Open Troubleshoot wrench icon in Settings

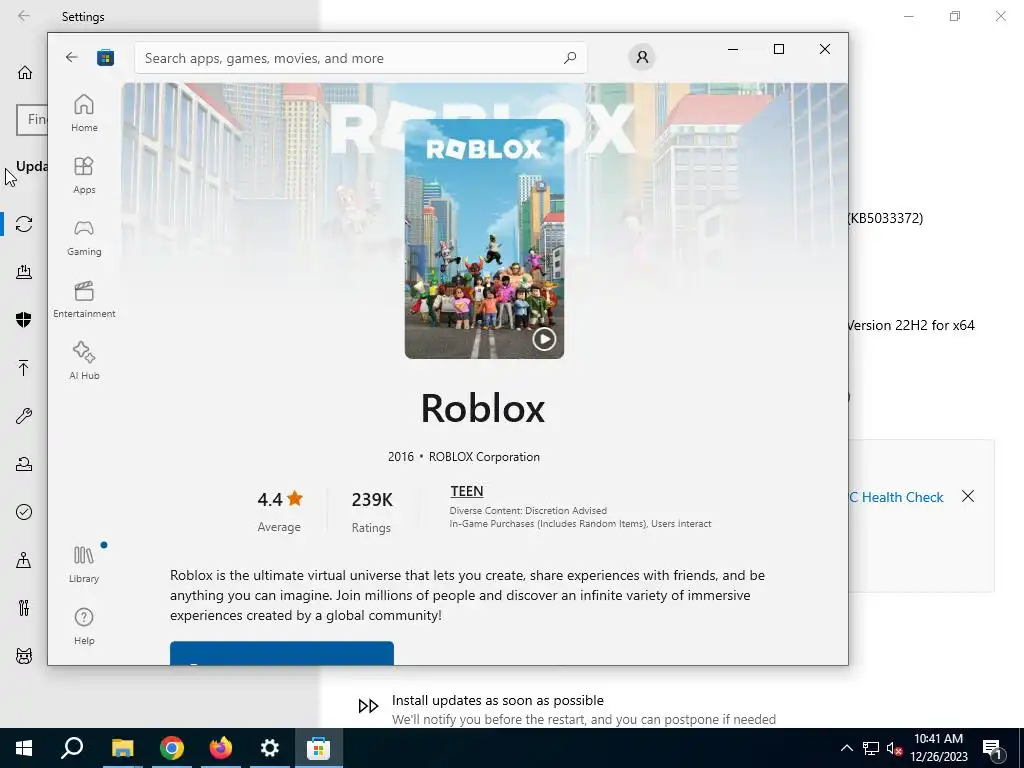point(24,416)
